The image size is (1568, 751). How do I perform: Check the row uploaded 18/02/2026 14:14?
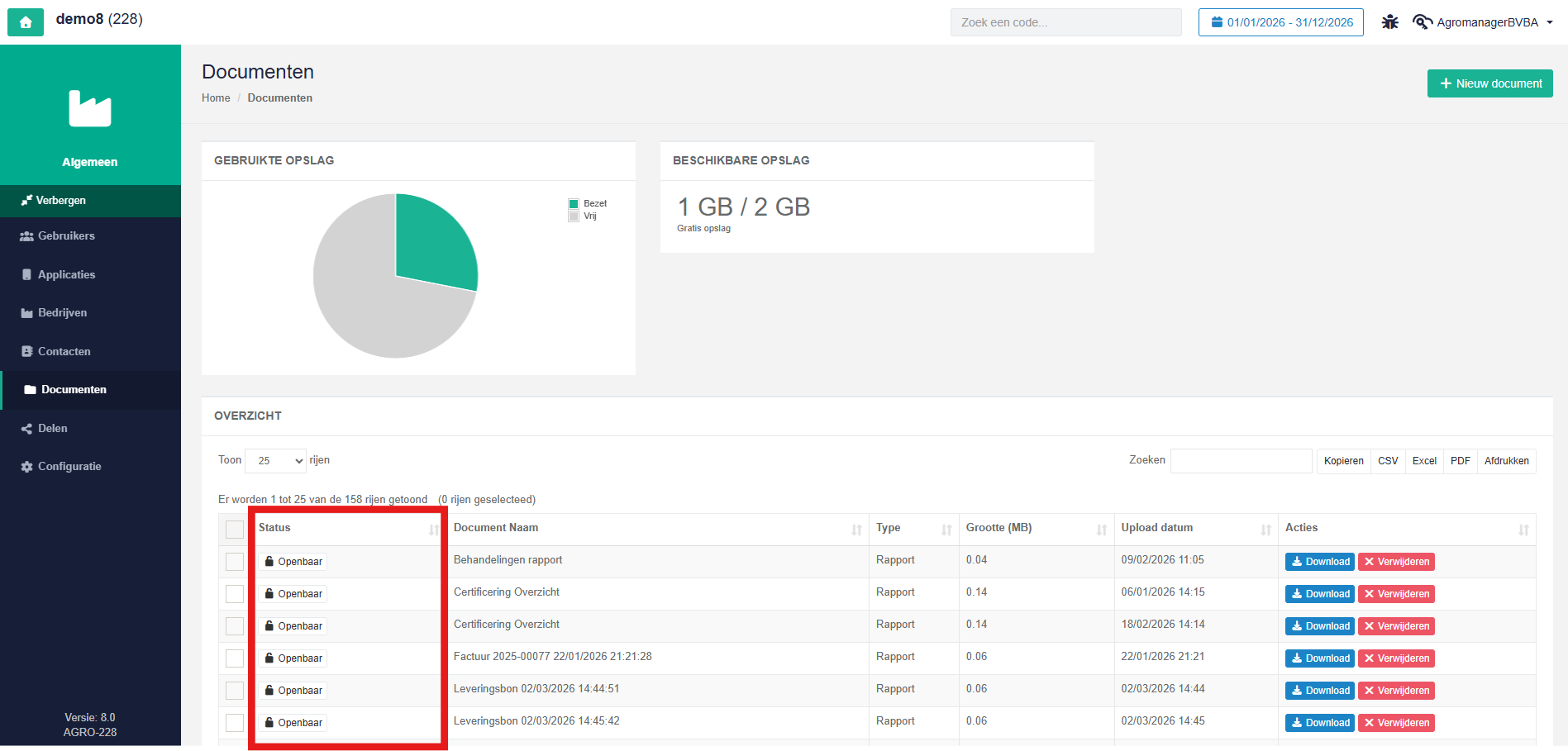[235, 626]
